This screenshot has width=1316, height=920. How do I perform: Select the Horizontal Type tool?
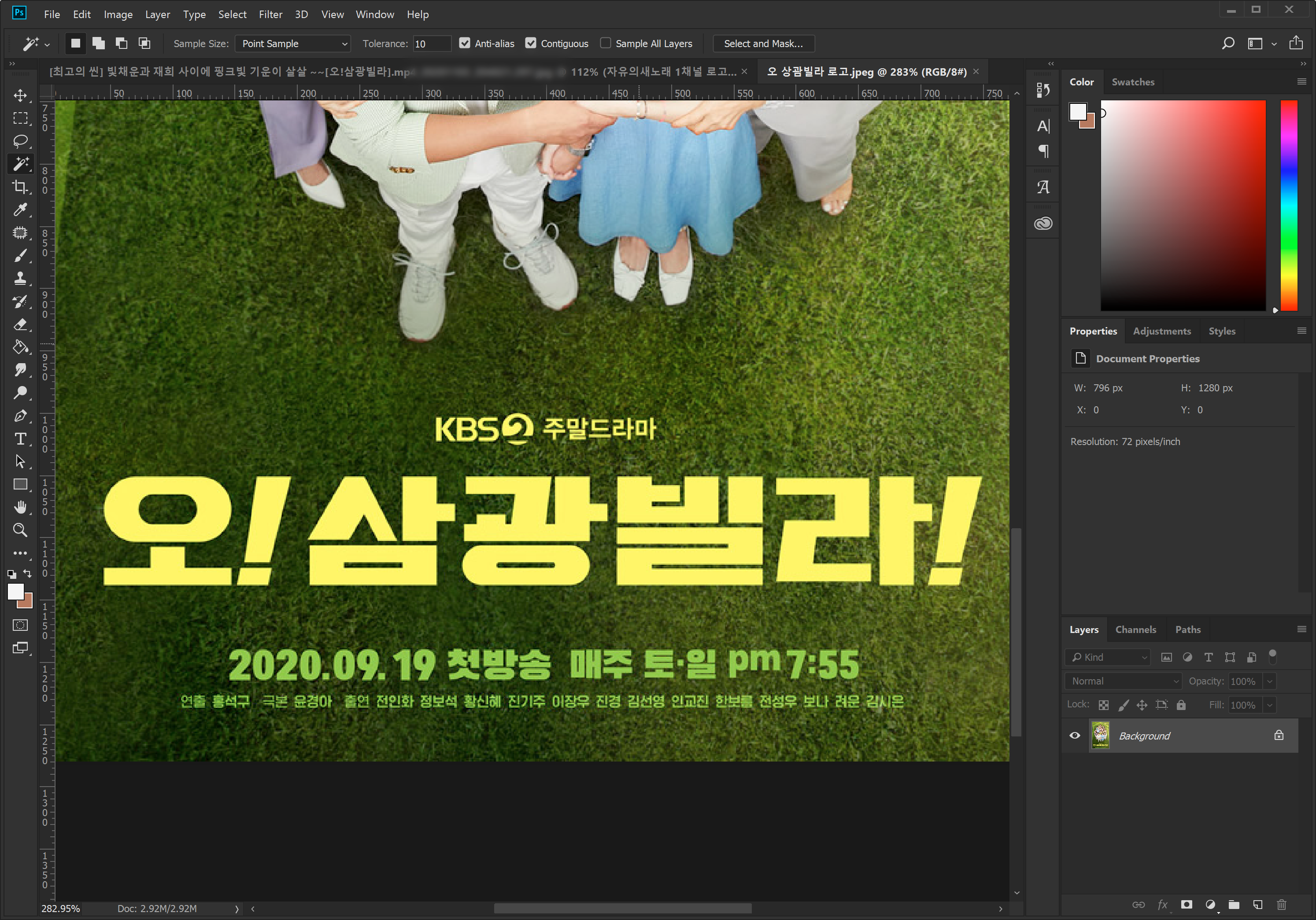[x=21, y=439]
